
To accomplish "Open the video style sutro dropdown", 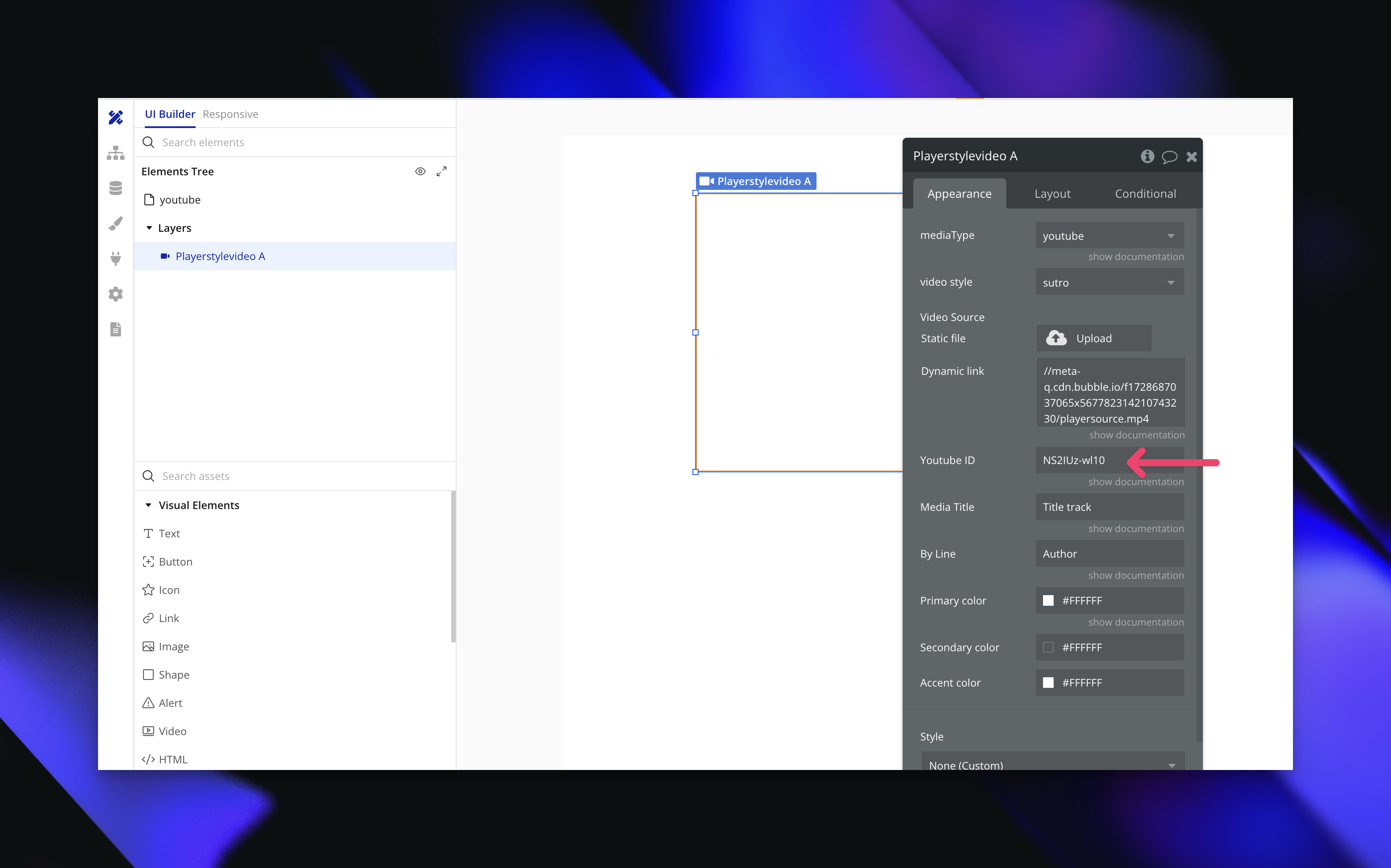I will coord(1110,282).
